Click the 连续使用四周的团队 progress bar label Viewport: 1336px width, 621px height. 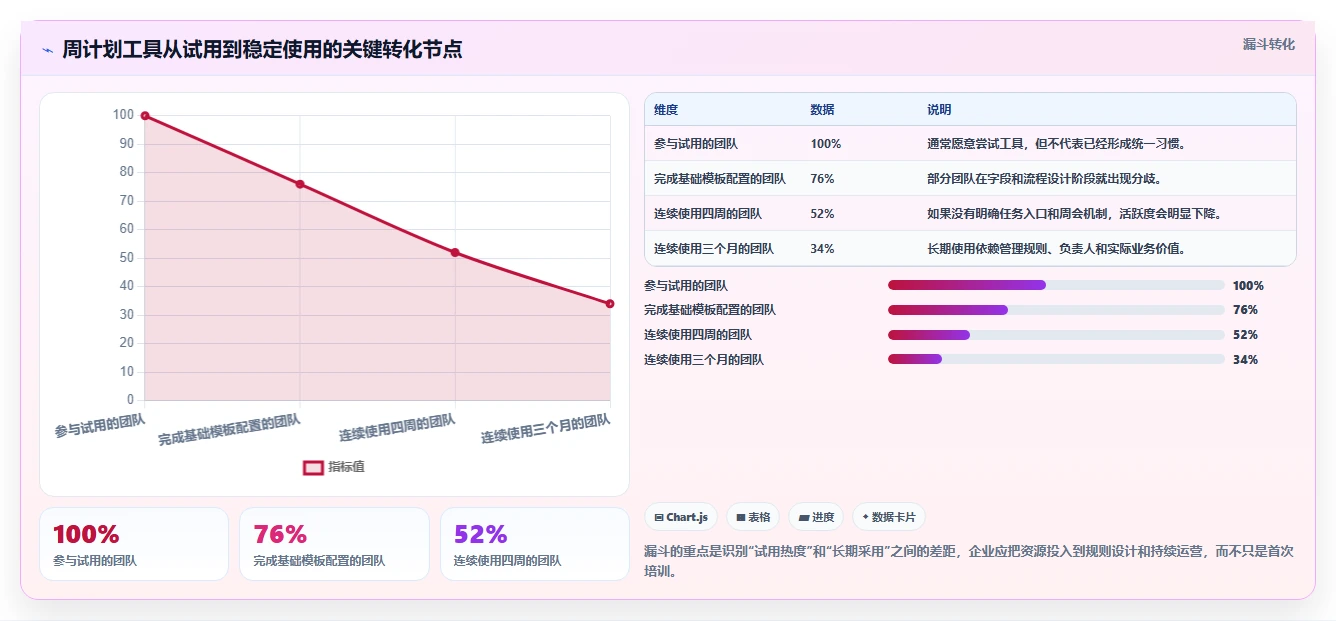pos(698,335)
